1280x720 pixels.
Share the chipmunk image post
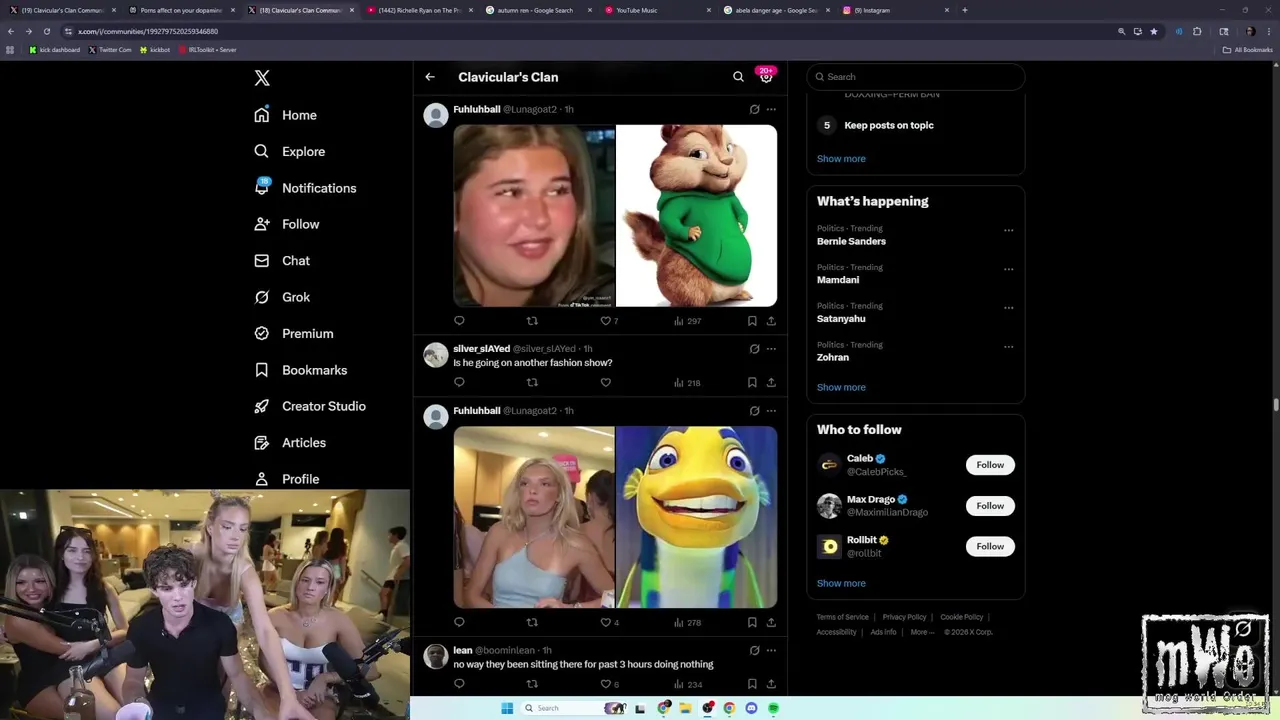tap(771, 321)
